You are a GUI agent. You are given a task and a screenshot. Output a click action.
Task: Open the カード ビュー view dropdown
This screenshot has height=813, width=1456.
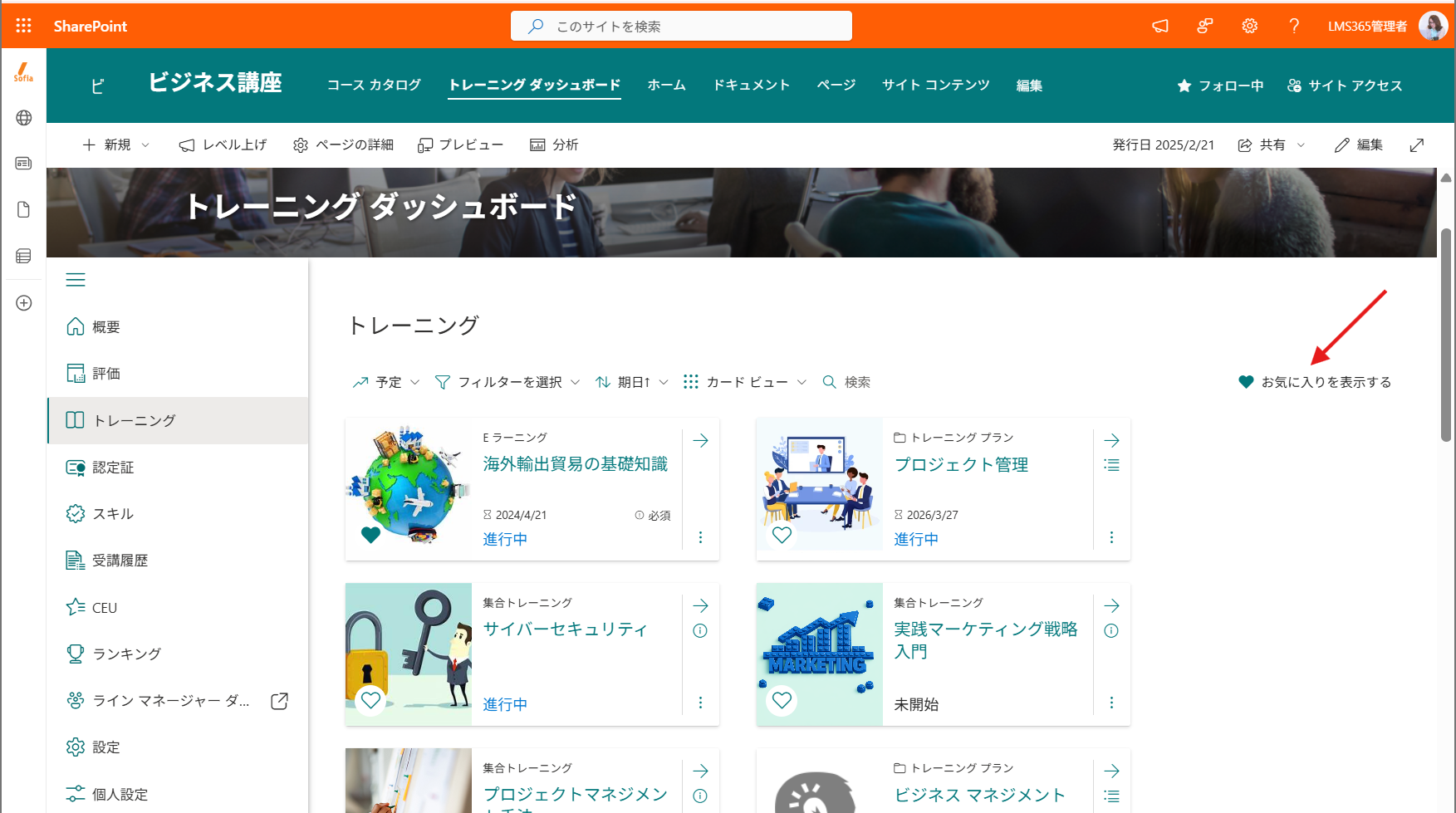[745, 382]
